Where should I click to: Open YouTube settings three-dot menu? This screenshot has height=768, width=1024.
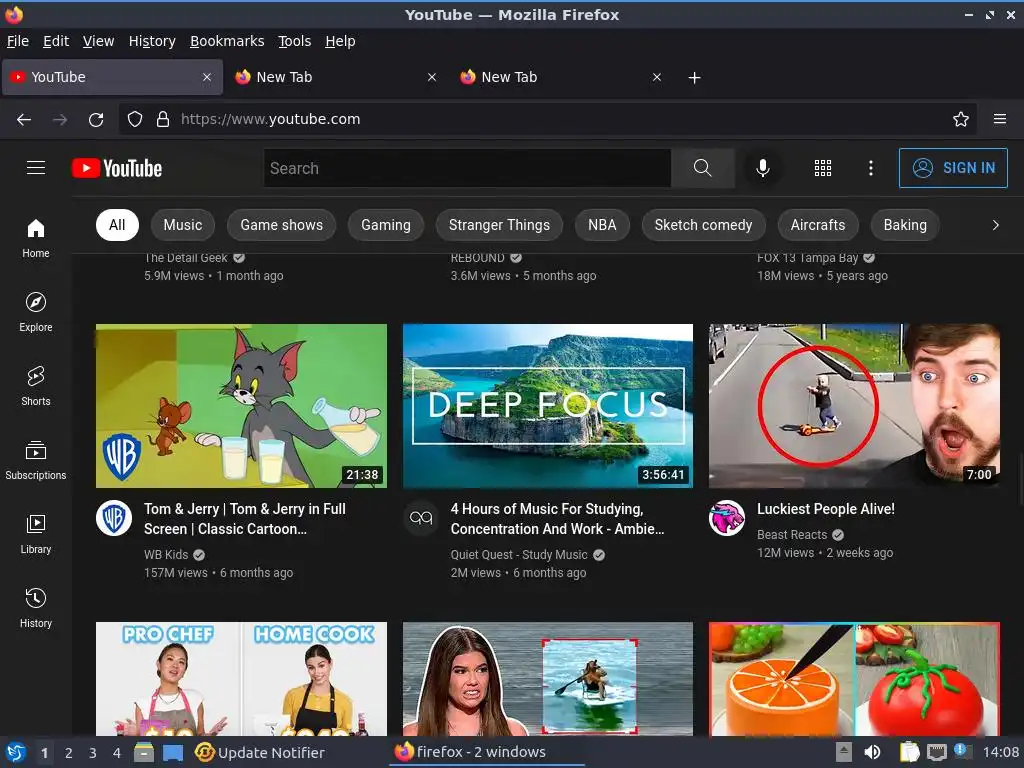click(871, 168)
